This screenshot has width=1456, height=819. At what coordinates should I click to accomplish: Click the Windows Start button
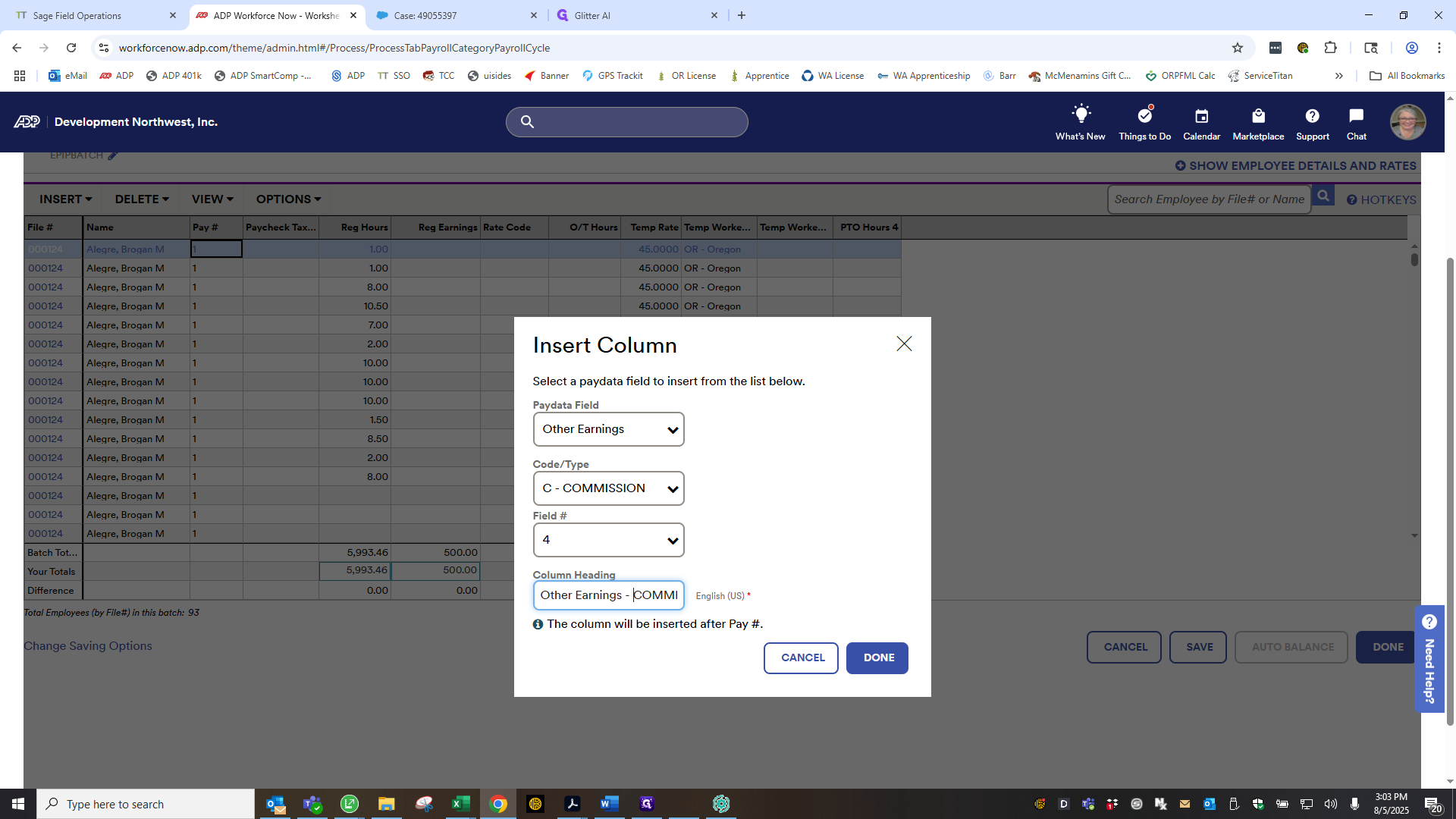click(18, 804)
